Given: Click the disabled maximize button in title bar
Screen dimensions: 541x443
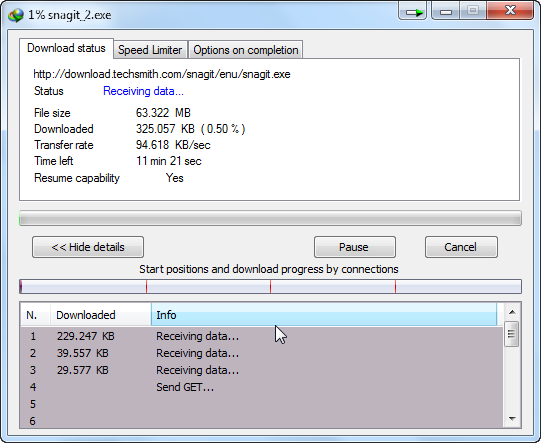Looking at the screenshot, I should 473,10.
